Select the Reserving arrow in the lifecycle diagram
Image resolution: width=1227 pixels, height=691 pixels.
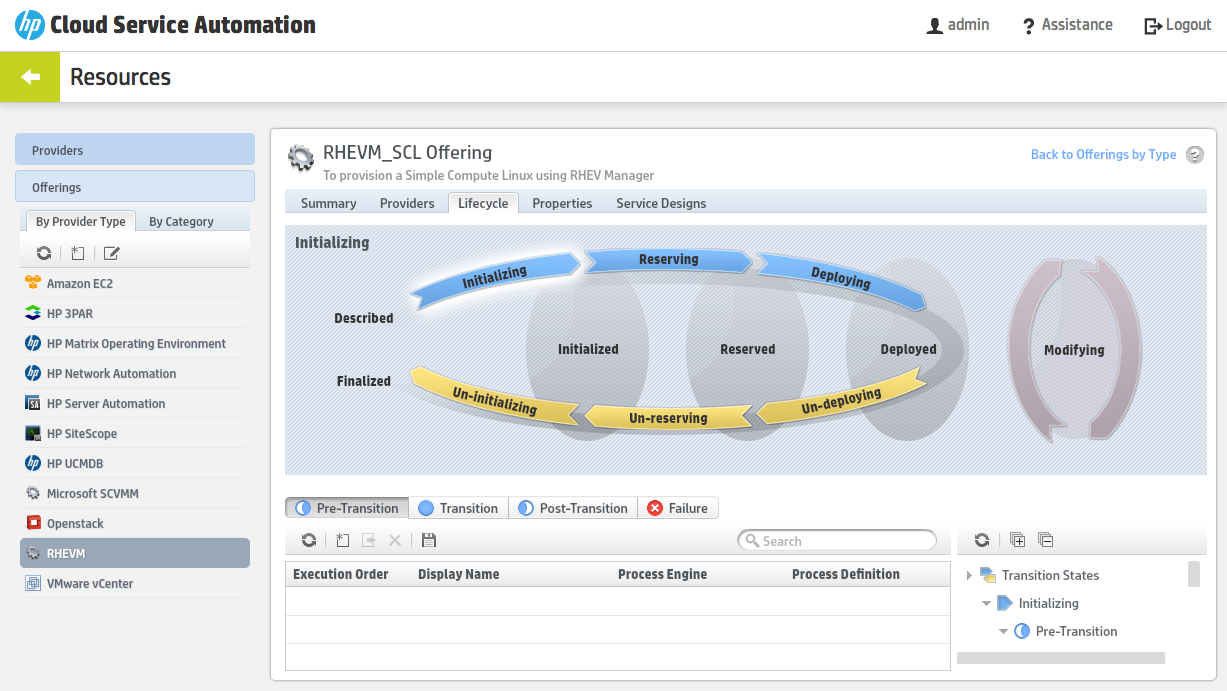coord(668,260)
